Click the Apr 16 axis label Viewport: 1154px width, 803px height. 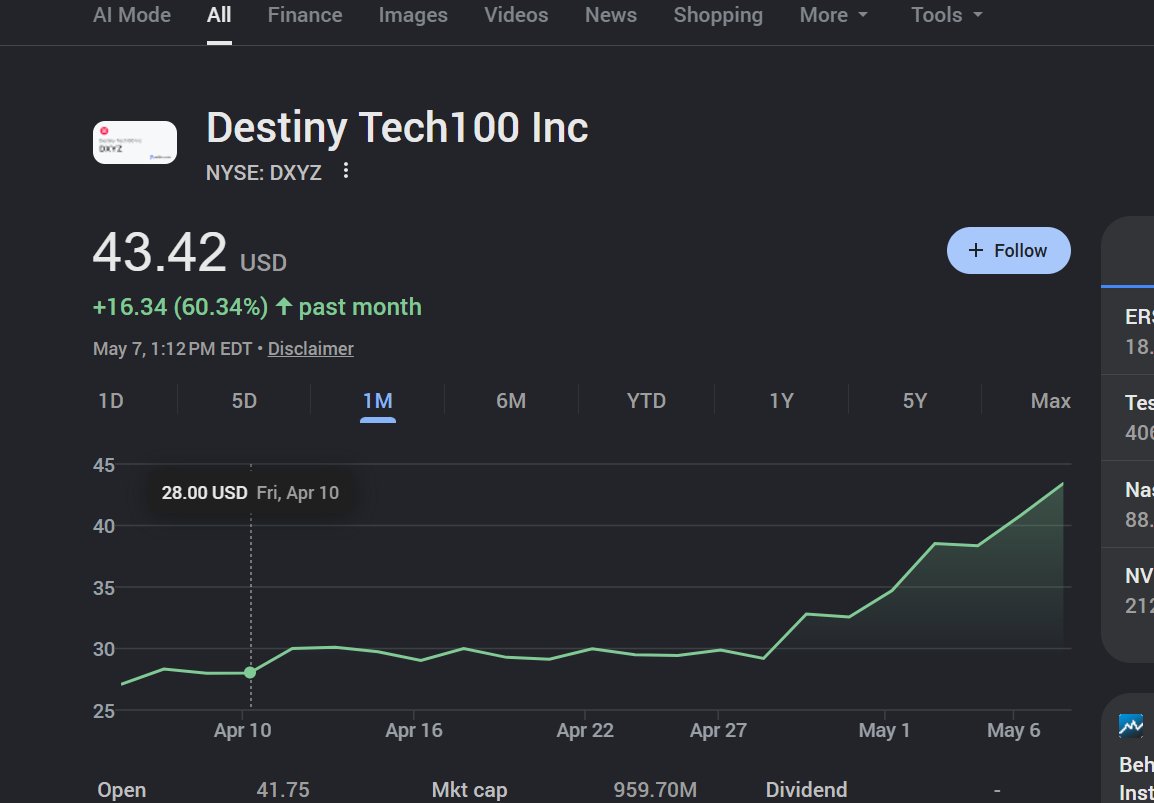pyautogui.click(x=414, y=730)
